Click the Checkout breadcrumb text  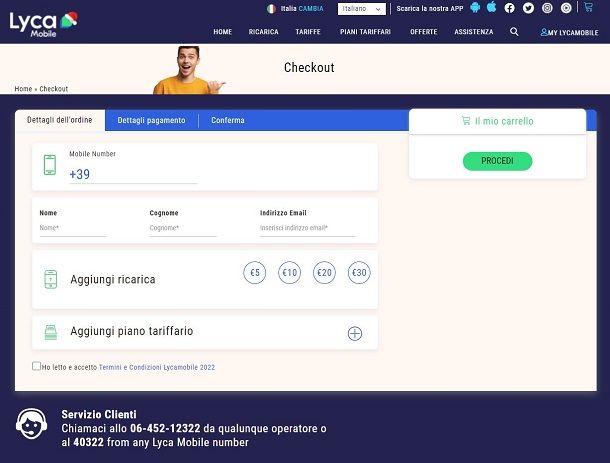coord(54,89)
